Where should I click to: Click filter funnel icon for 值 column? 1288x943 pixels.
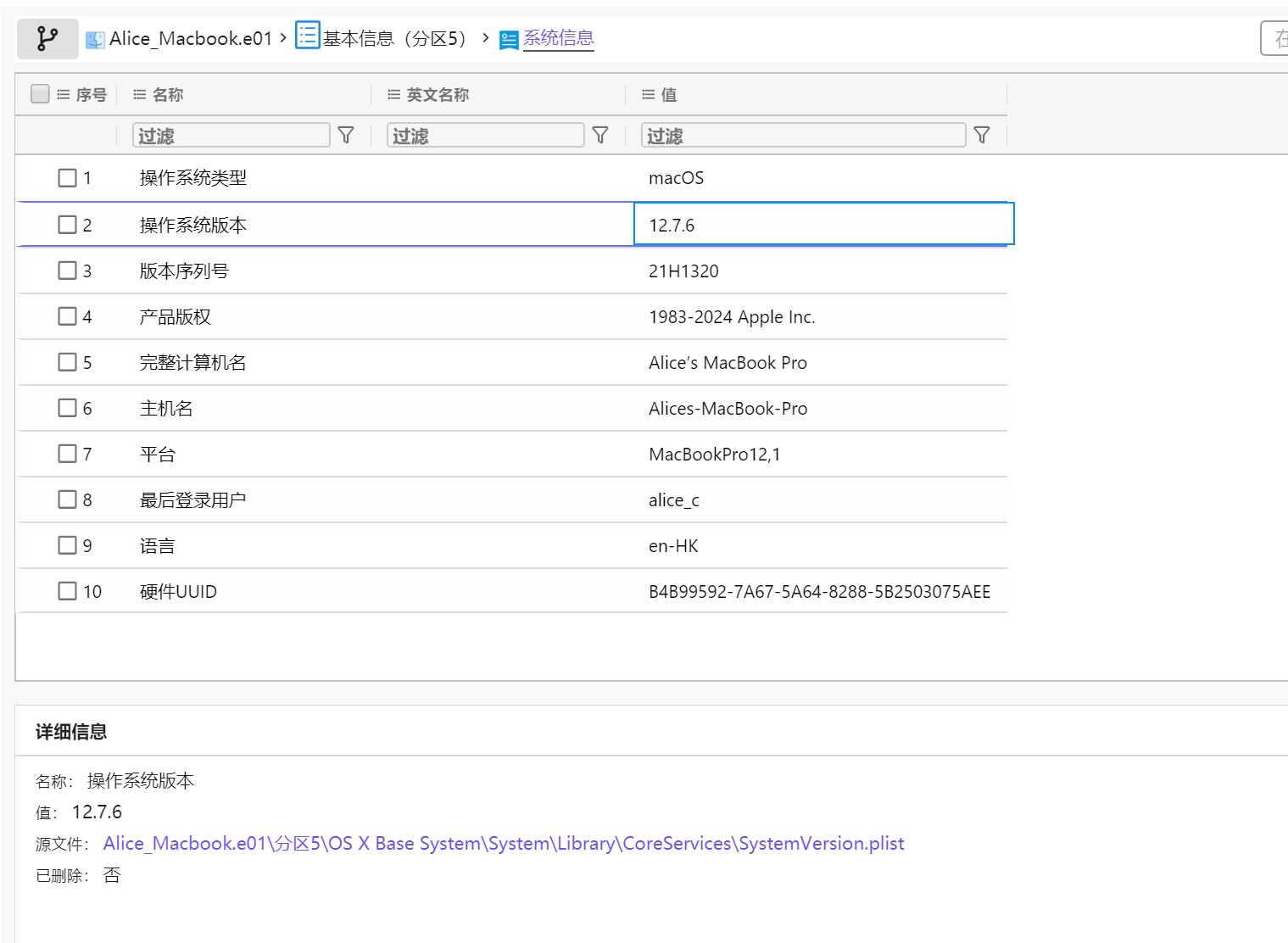982,136
